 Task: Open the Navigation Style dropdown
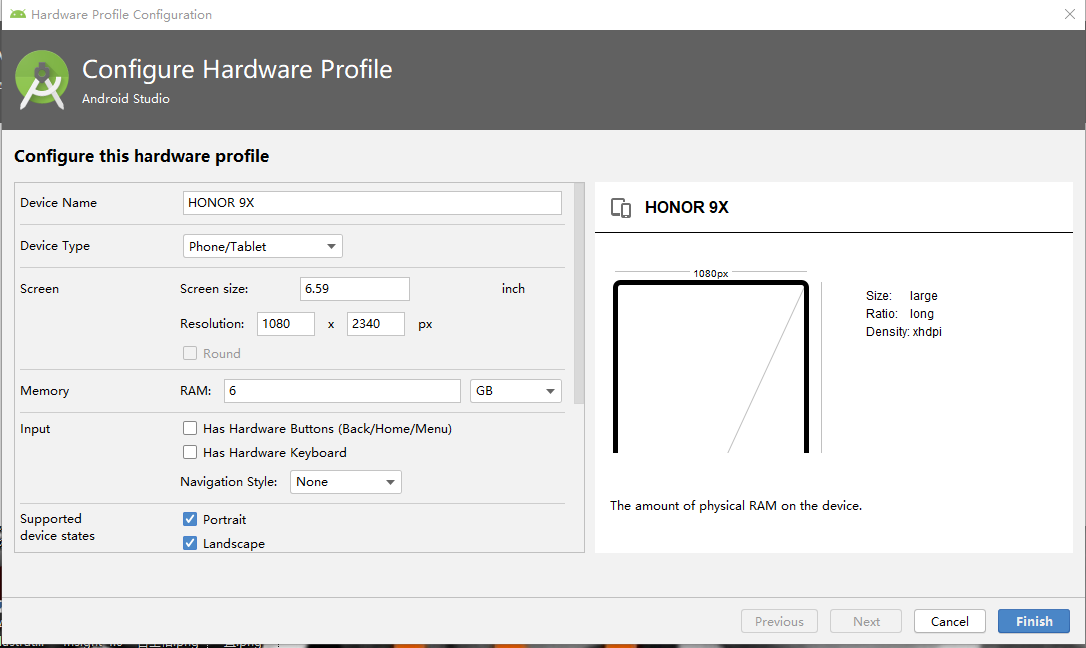pyautogui.click(x=346, y=482)
